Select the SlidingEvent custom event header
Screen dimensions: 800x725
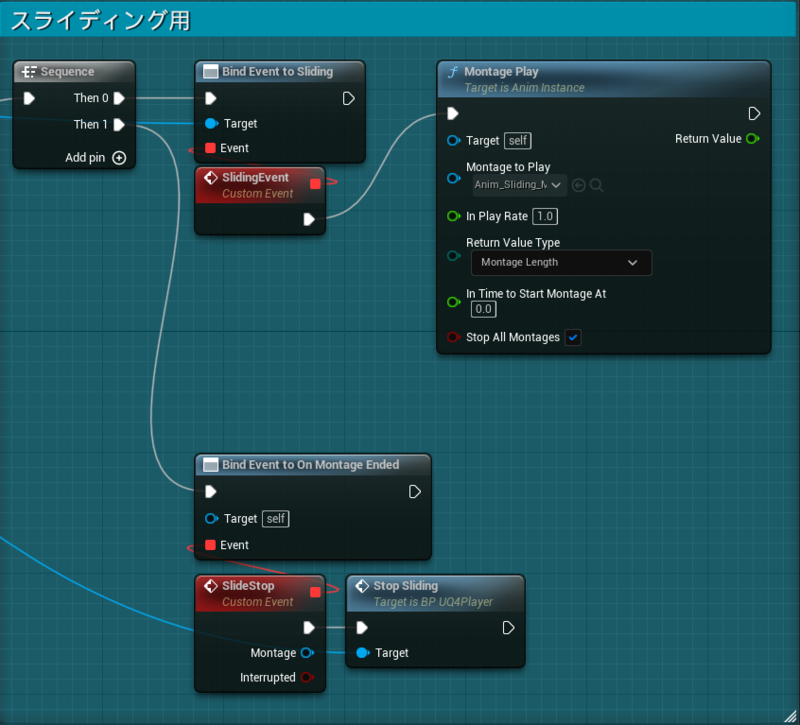click(260, 185)
